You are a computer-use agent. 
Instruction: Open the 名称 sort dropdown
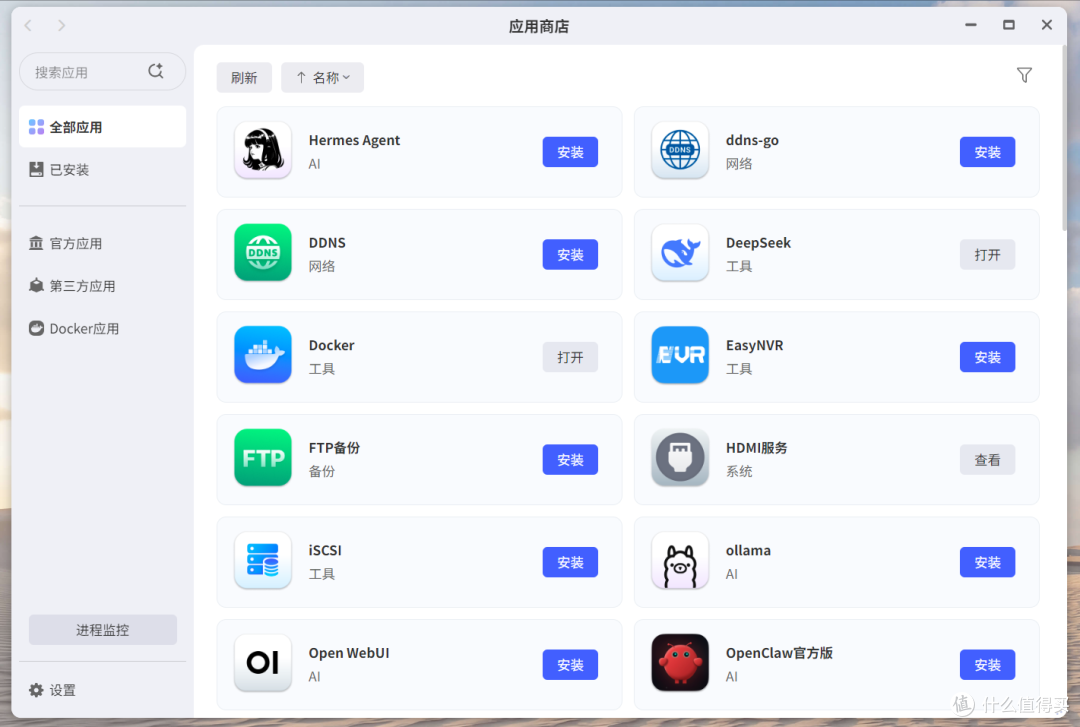[322, 78]
